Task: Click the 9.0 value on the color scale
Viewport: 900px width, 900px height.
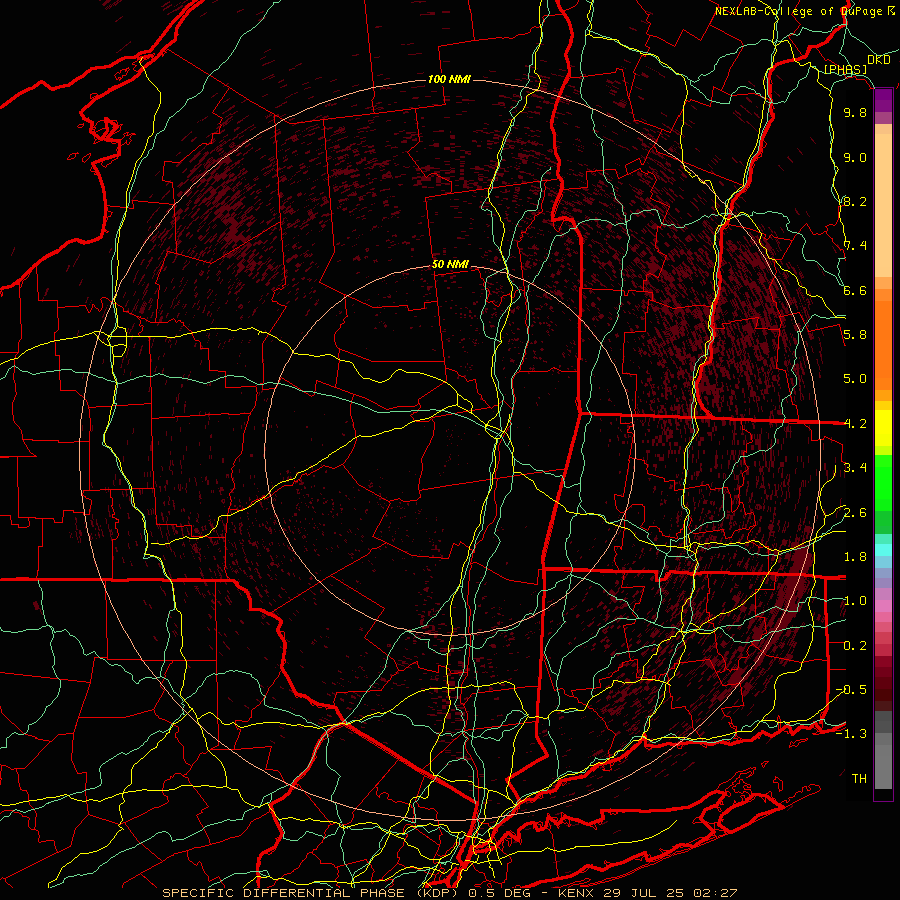Action: pyautogui.click(x=855, y=157)
